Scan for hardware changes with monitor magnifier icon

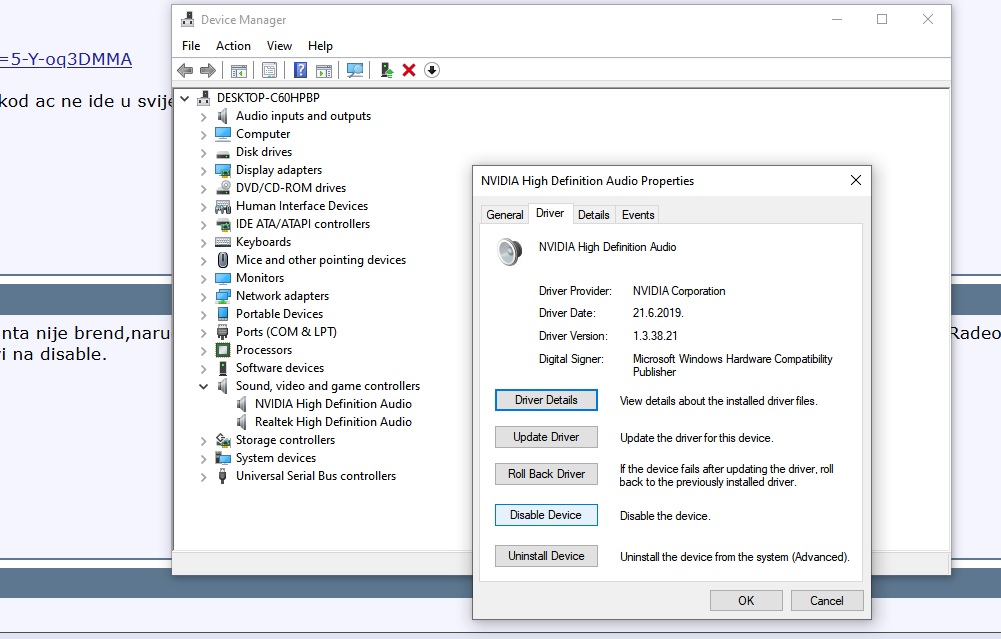tap(355, 70)
